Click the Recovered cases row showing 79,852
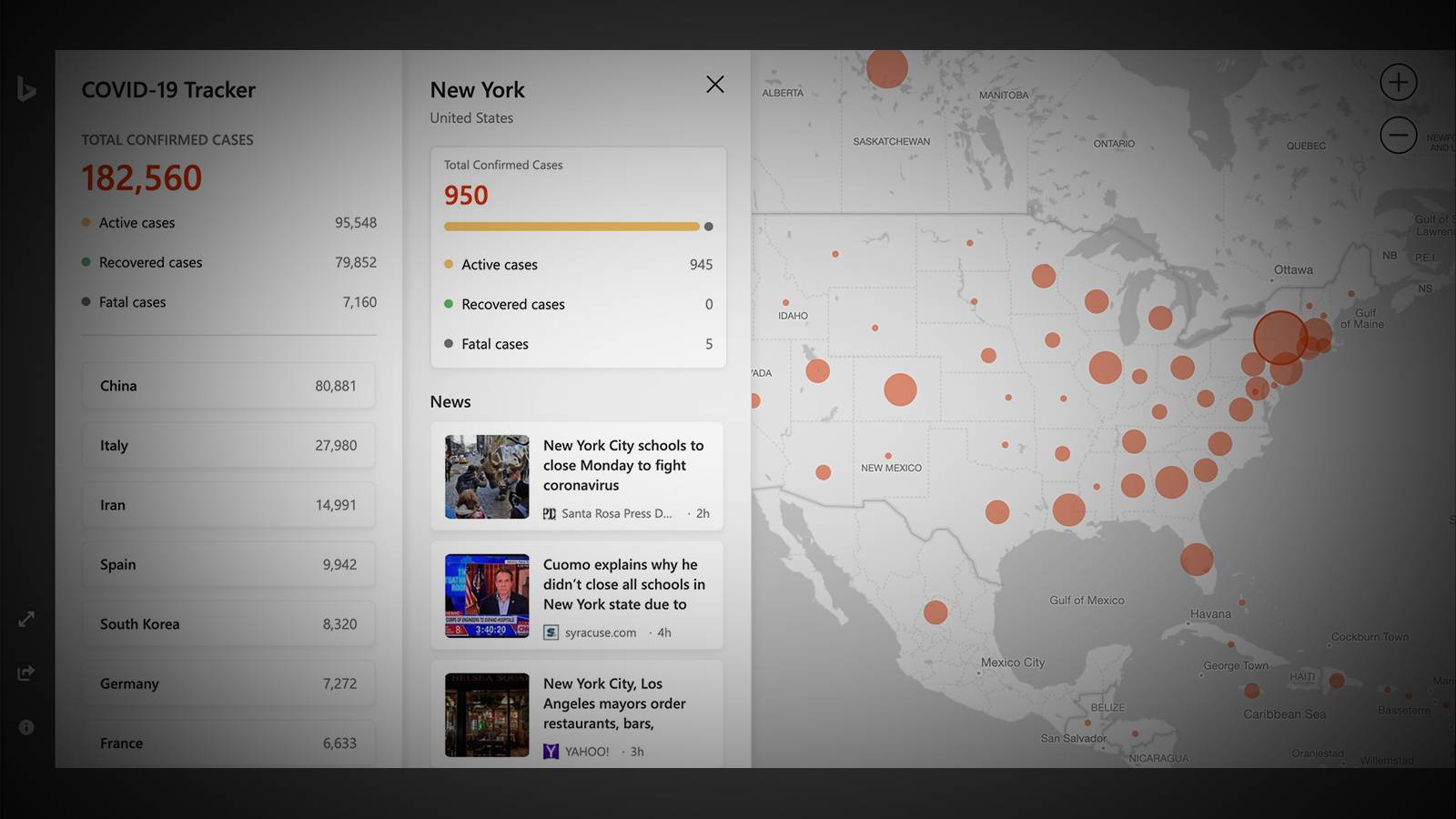This screenshot has height=819, width=1456. click(x=228, y=262)
